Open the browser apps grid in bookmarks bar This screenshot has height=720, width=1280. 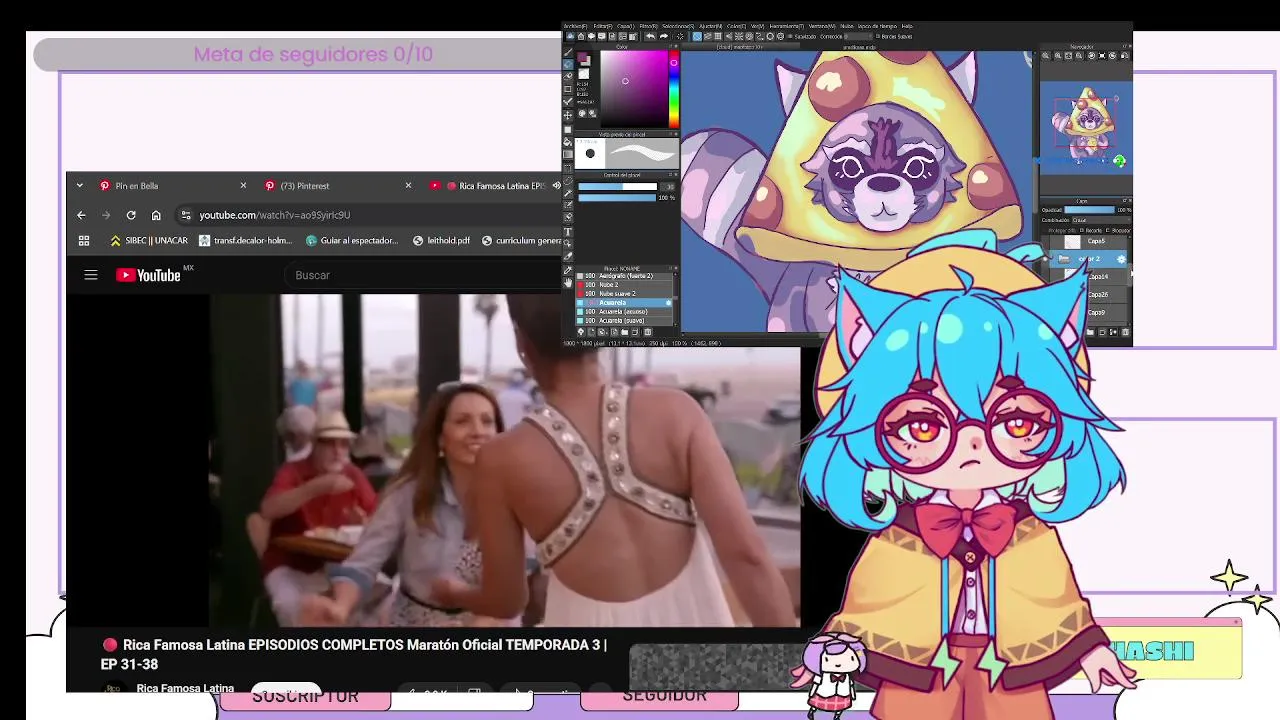point(84,240)
